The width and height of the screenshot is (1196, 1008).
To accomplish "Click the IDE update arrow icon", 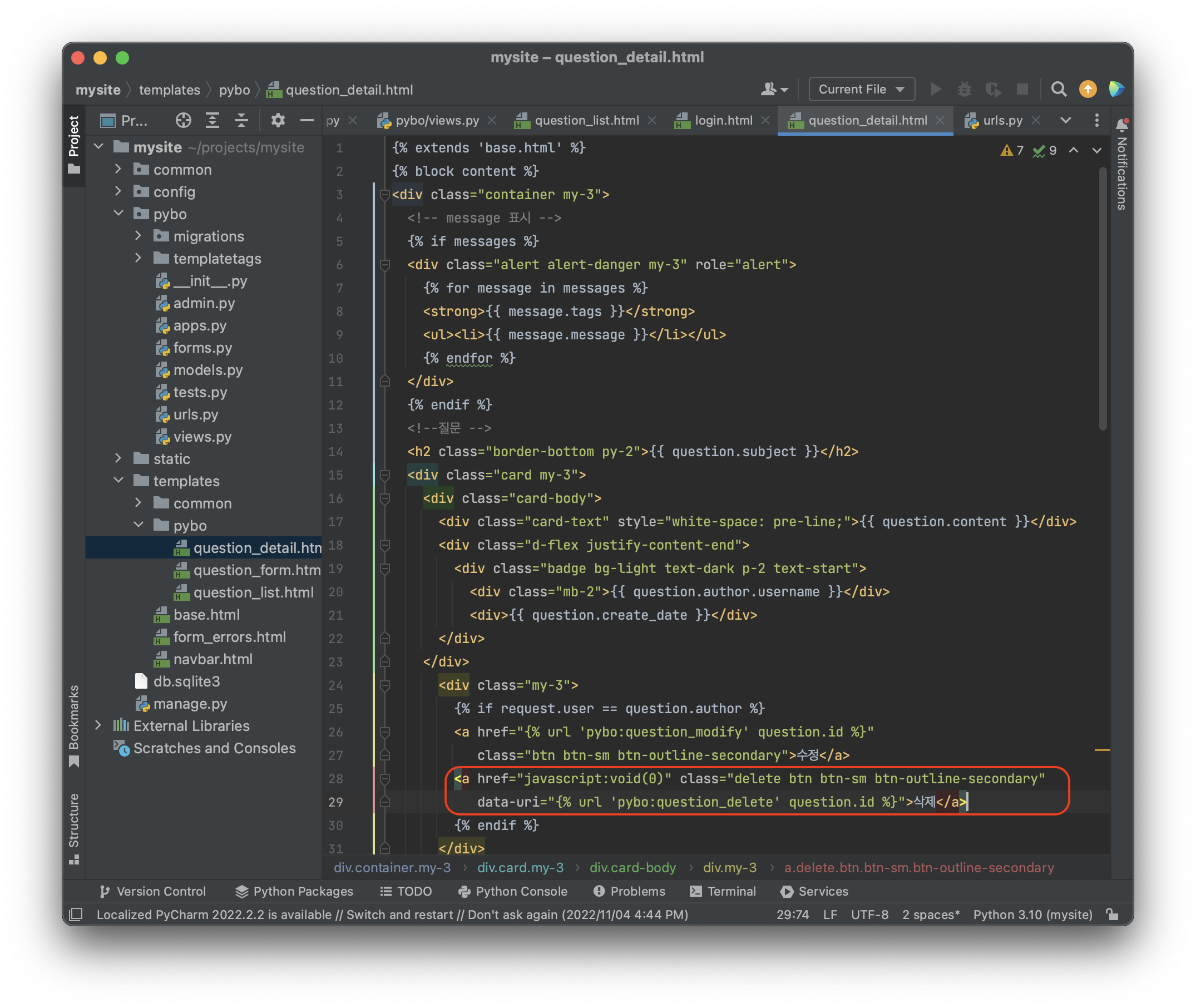I will click(x=1088, y=90).
